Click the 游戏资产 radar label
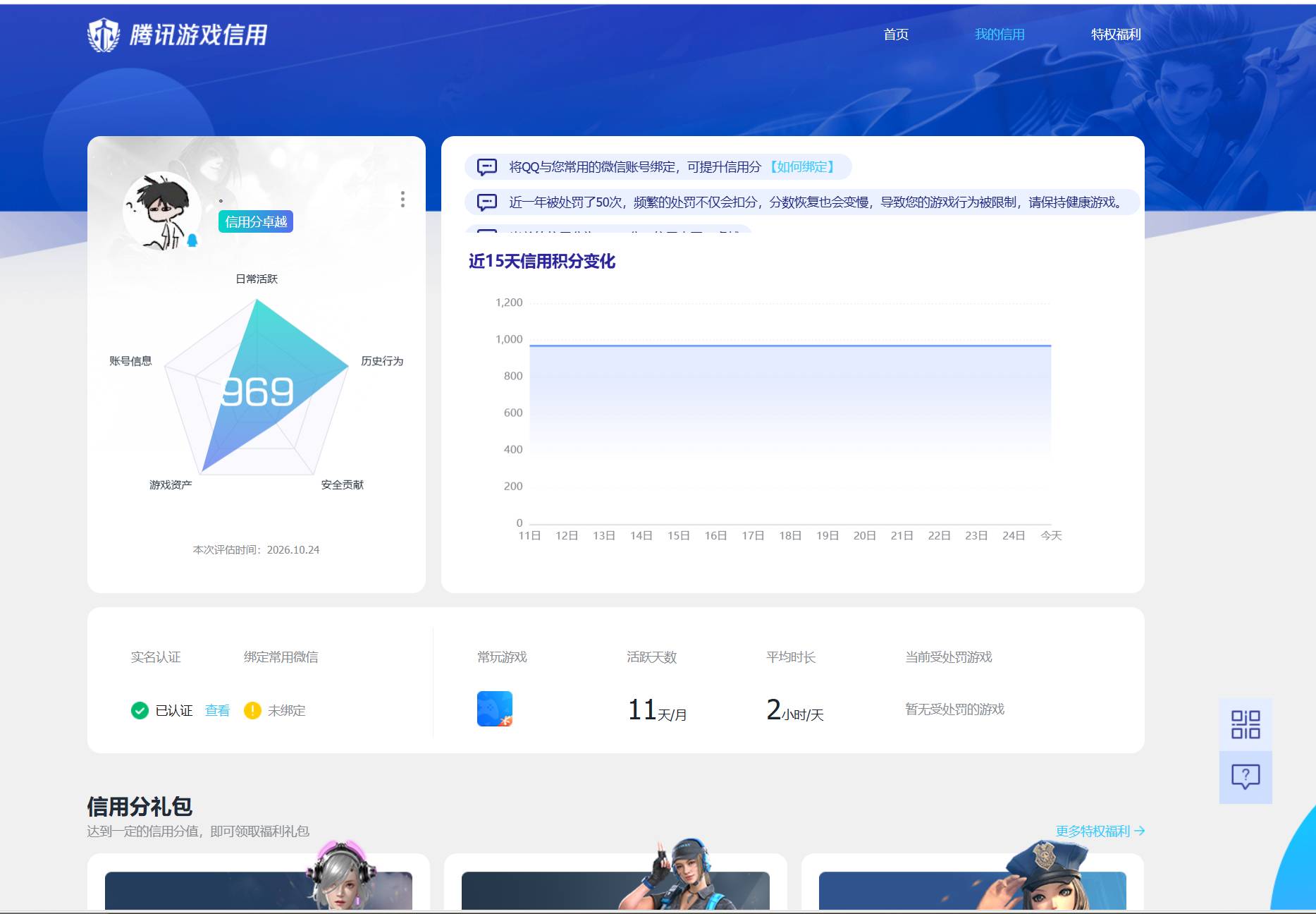The width and height of the screenshot is (1316, 914). 171,485
